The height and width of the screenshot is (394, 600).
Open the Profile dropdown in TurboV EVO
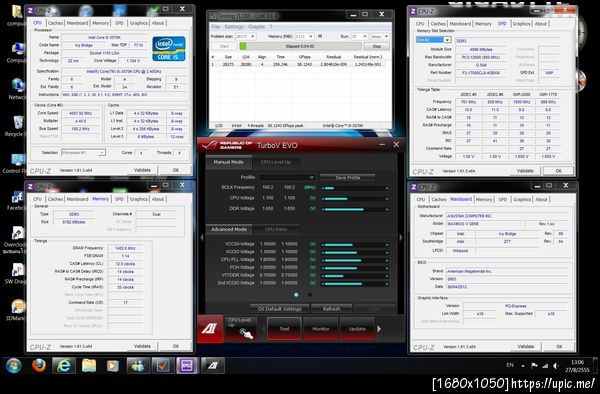point(287,177)
